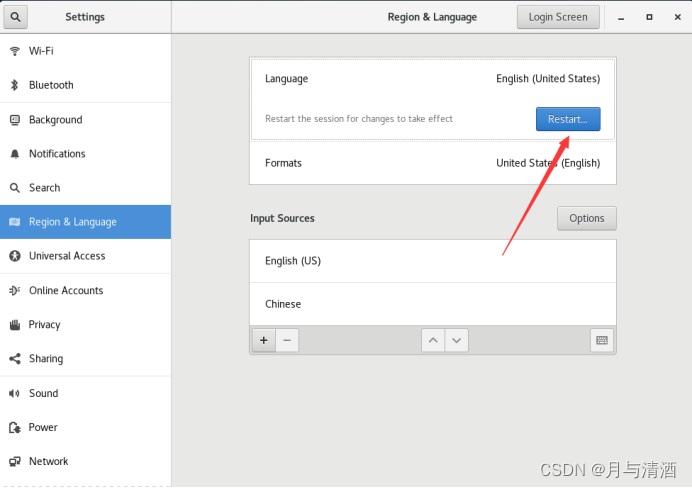
Task: Click United States (English) formats value
Action: [x=548, y=163]
